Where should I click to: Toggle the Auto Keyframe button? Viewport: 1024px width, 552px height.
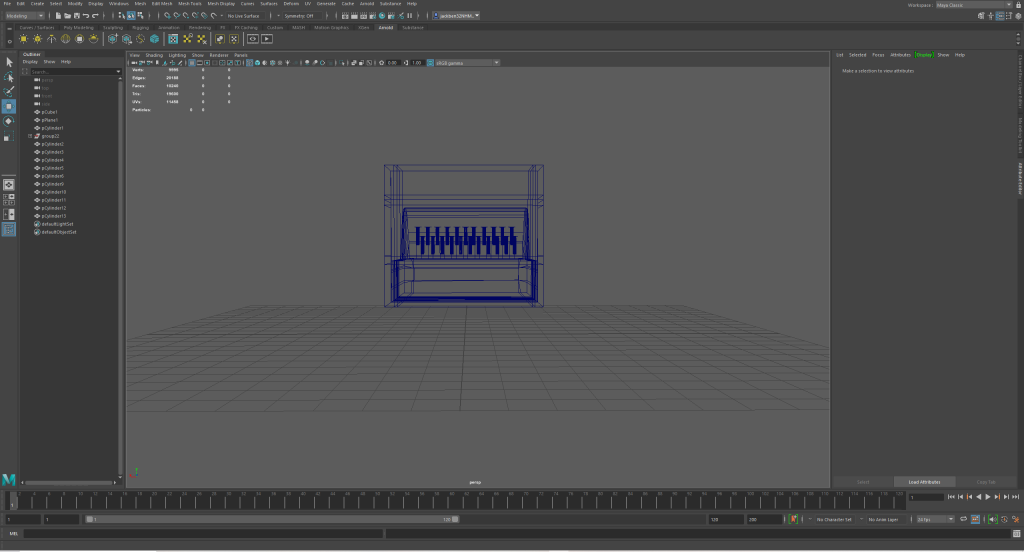point(793,519)
